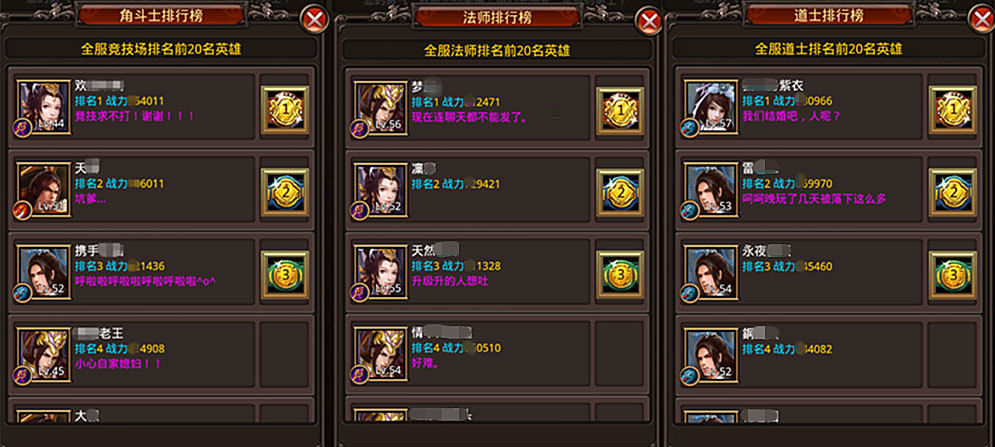
Task: Select rank 1 gladiator hero avatar Lv.44
Action: [44, 107]
